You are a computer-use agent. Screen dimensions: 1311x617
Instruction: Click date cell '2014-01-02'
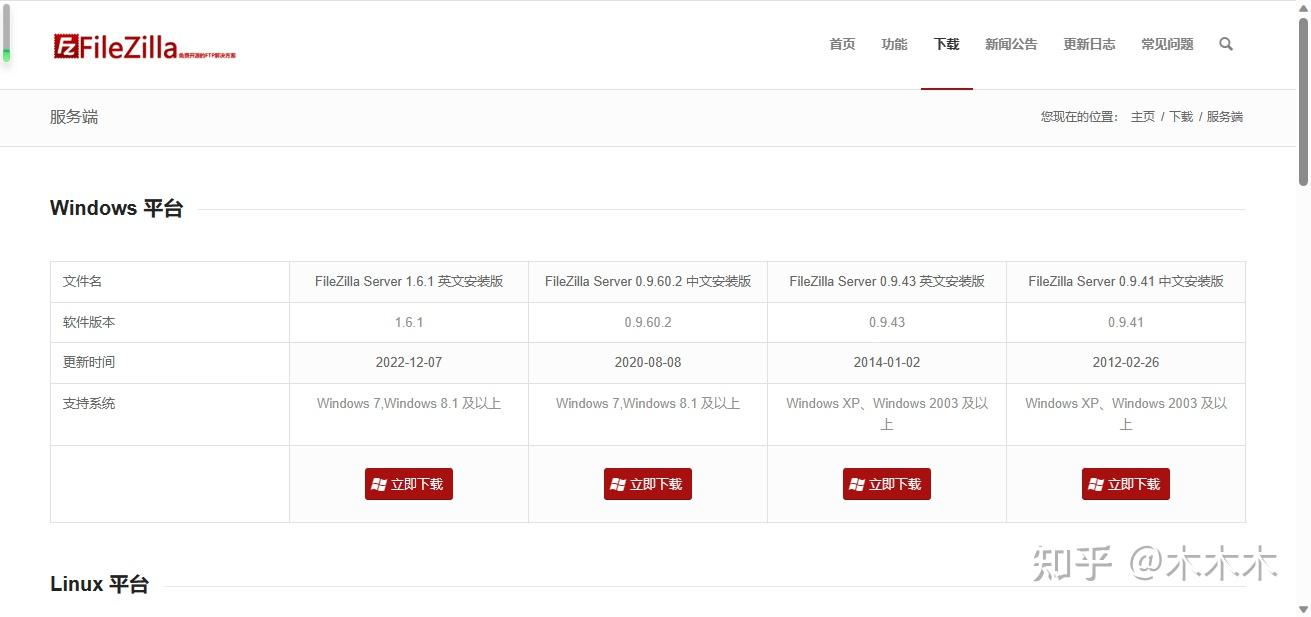[887, 362]
